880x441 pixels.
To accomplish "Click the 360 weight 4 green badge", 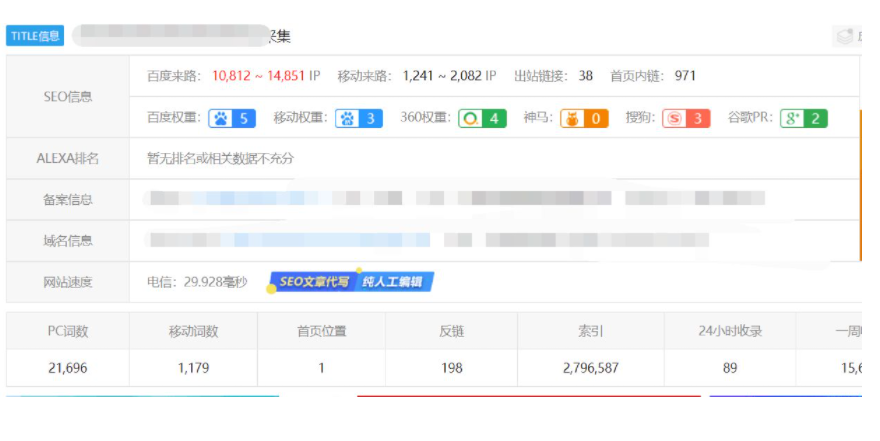I will pos(483,118).
